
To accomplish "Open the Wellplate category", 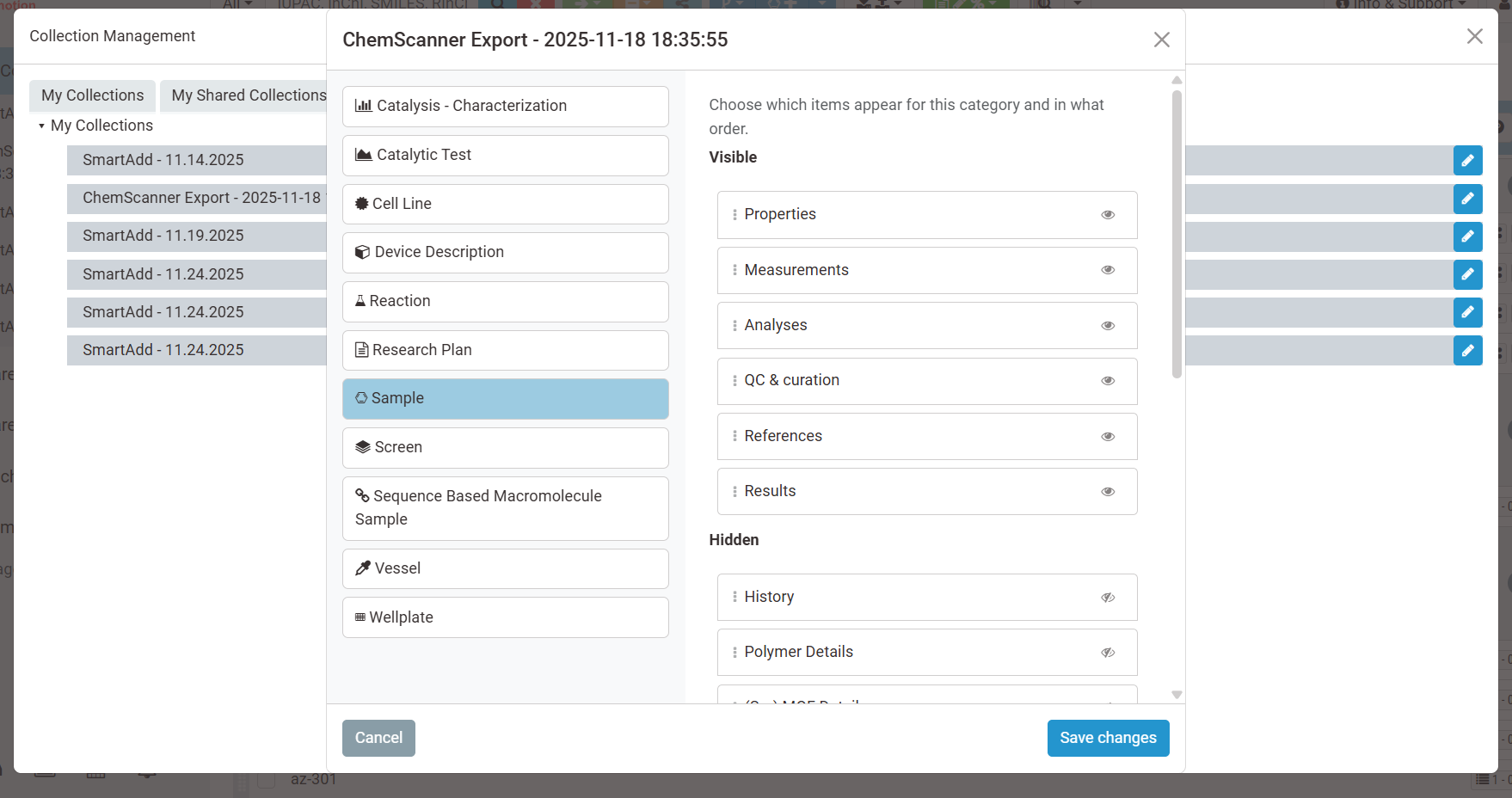I will click(x=505, y=617).
